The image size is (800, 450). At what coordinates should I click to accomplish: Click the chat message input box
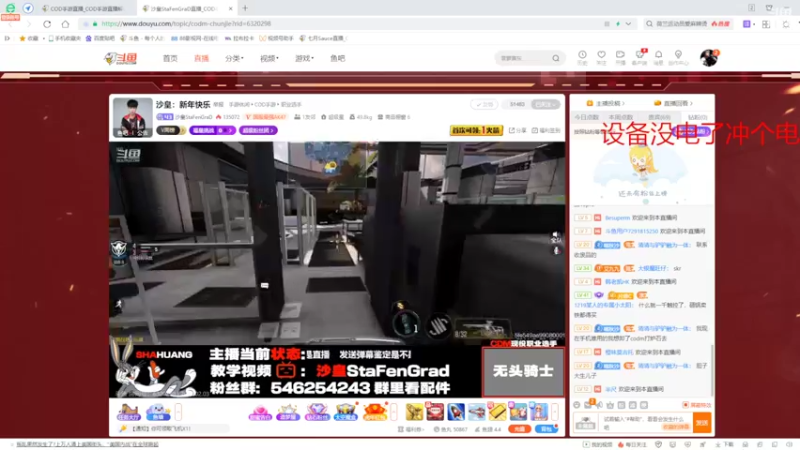646,422
